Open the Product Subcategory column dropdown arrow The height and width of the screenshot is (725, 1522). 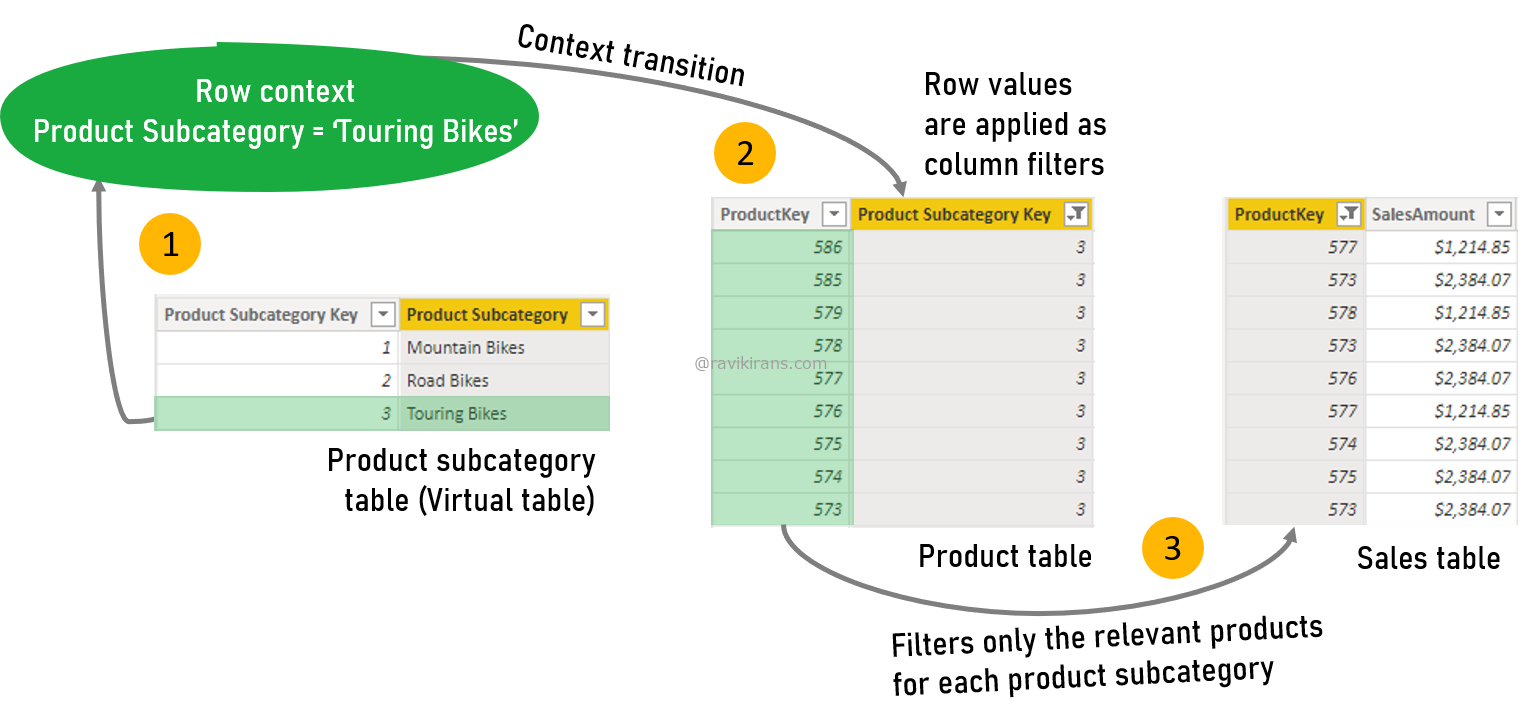tap(593, 315)
